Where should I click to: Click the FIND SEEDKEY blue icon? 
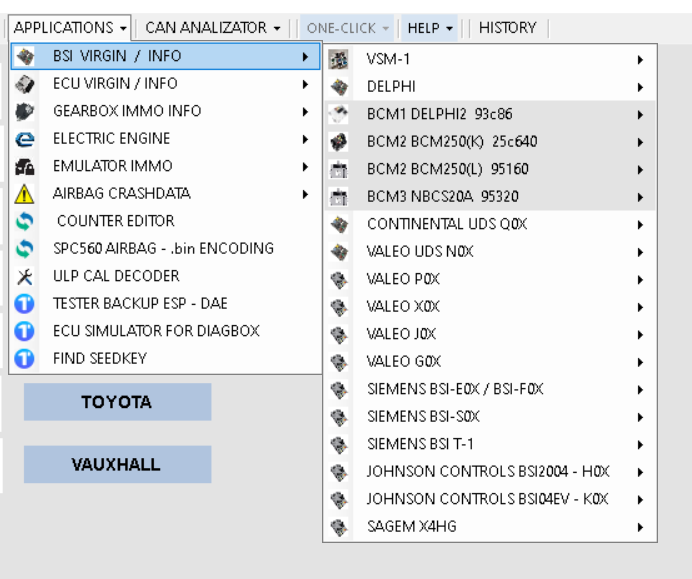tap(25, 358)
